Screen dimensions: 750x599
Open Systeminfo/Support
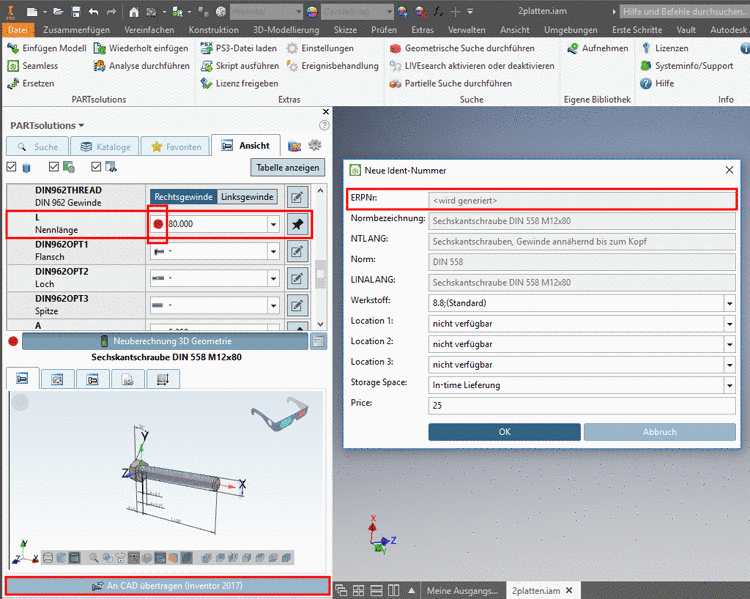(687, 66)
